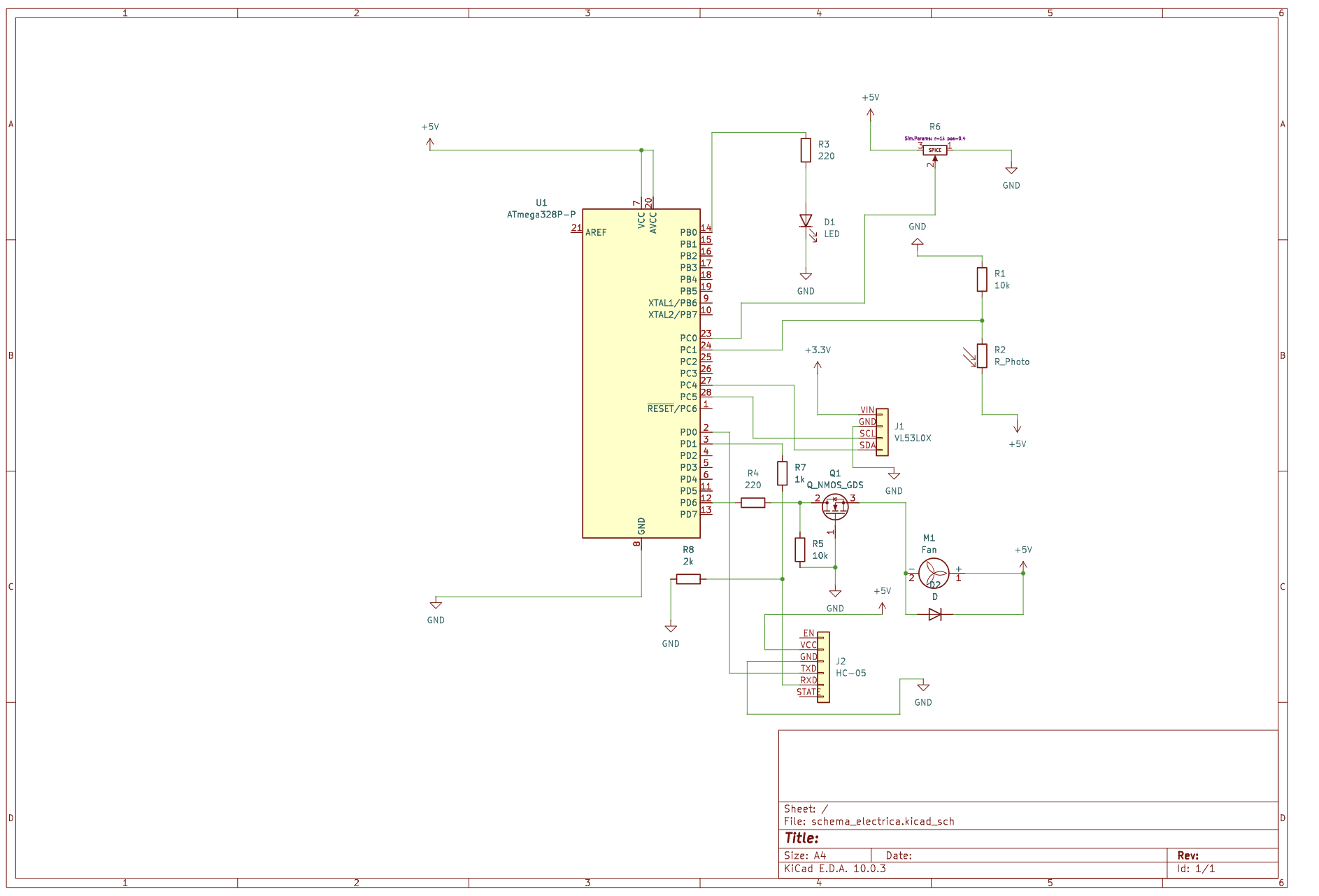Pick the R8 2k resistor symbol
The width and height of the screenshot is (1319, 896).
coord(688,579)
